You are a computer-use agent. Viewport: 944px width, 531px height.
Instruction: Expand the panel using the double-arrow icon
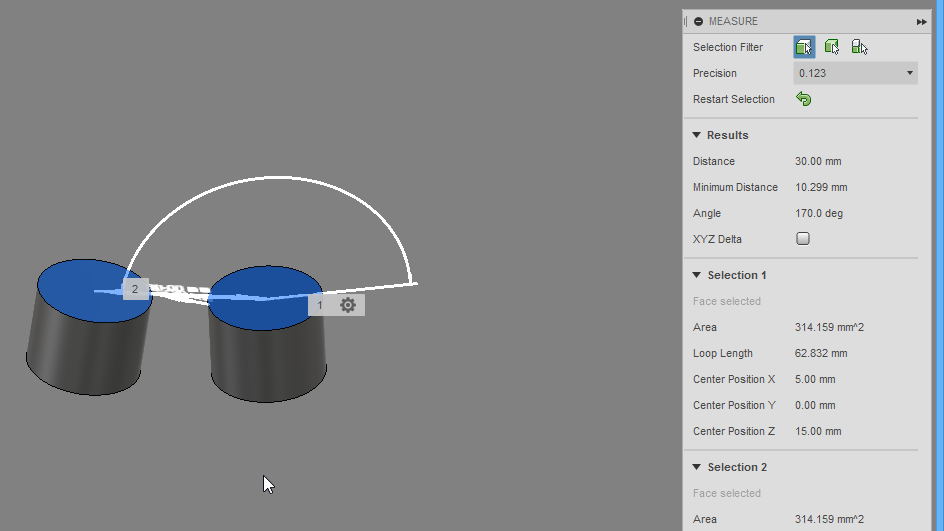click(921, 22)
